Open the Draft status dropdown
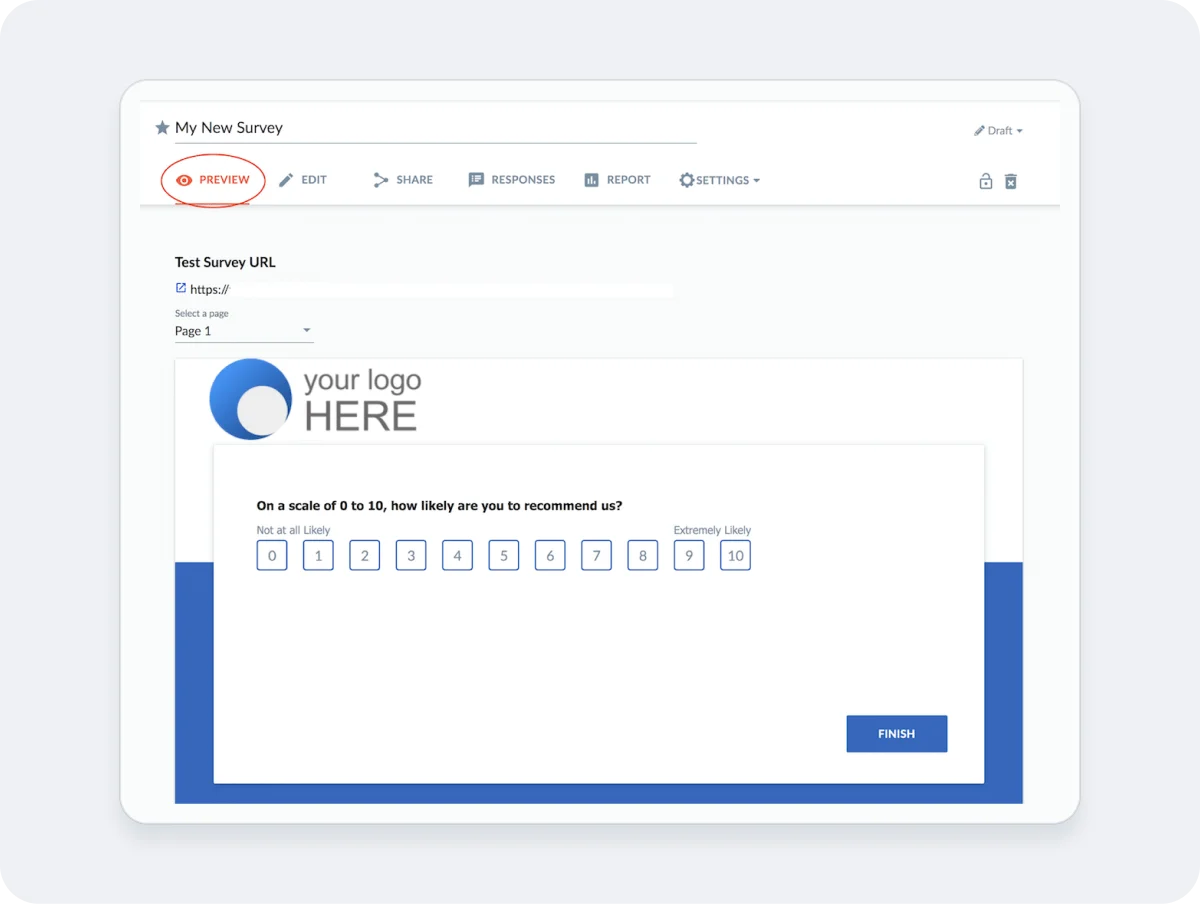 (x=998, y=130)
